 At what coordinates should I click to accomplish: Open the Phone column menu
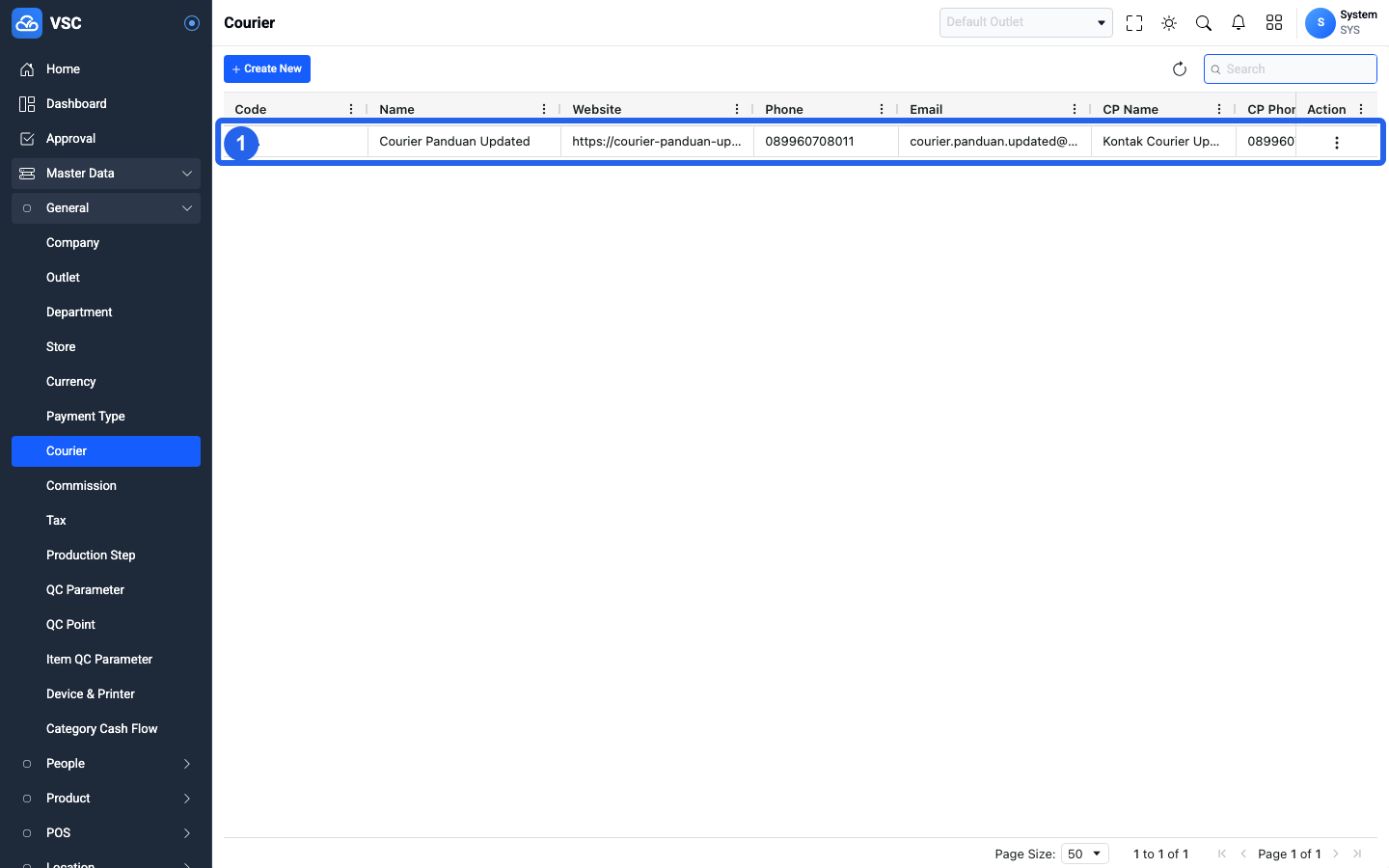coord(882,110)
